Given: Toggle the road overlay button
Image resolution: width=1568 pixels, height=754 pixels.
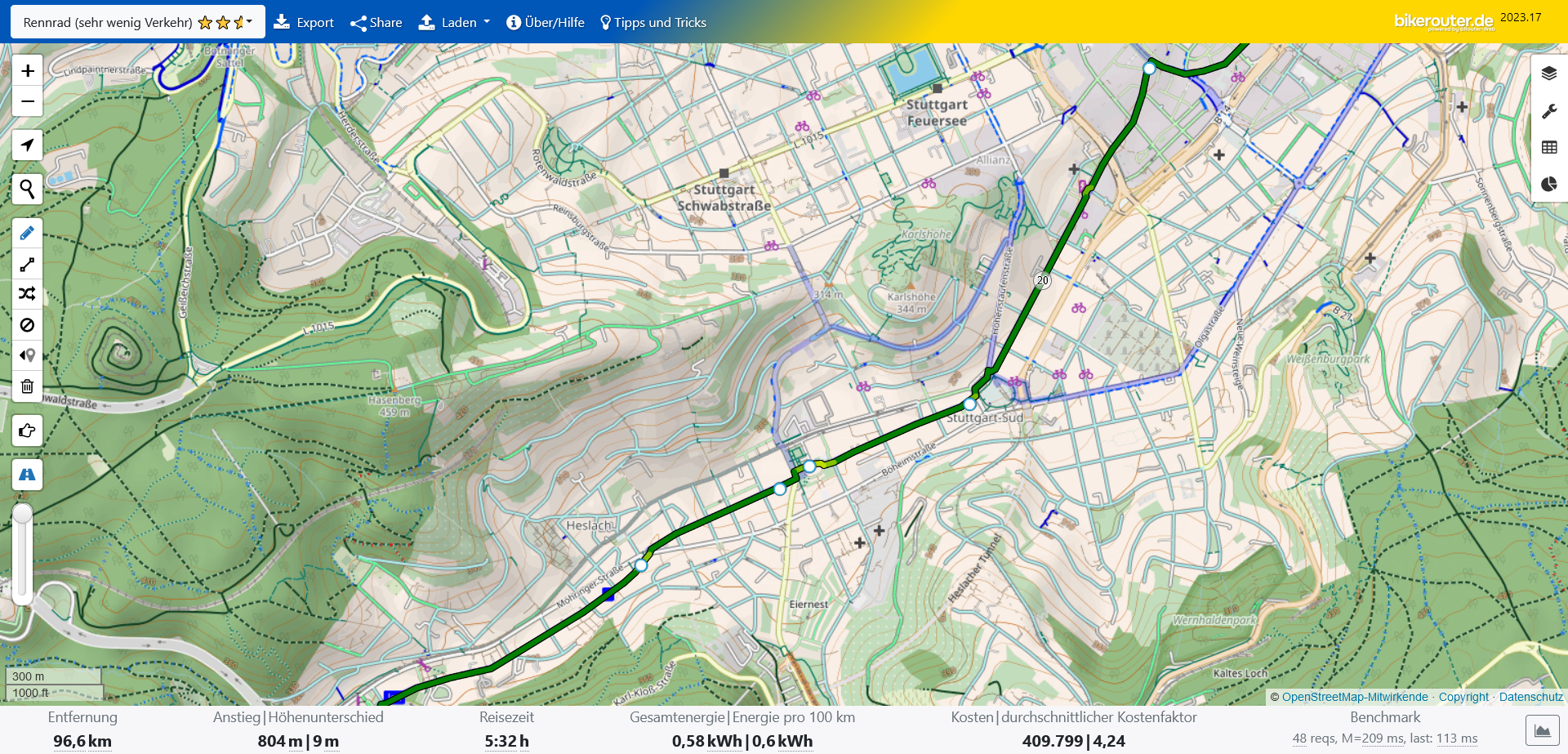Looking at the screenshot, I should tap(27, 475).
